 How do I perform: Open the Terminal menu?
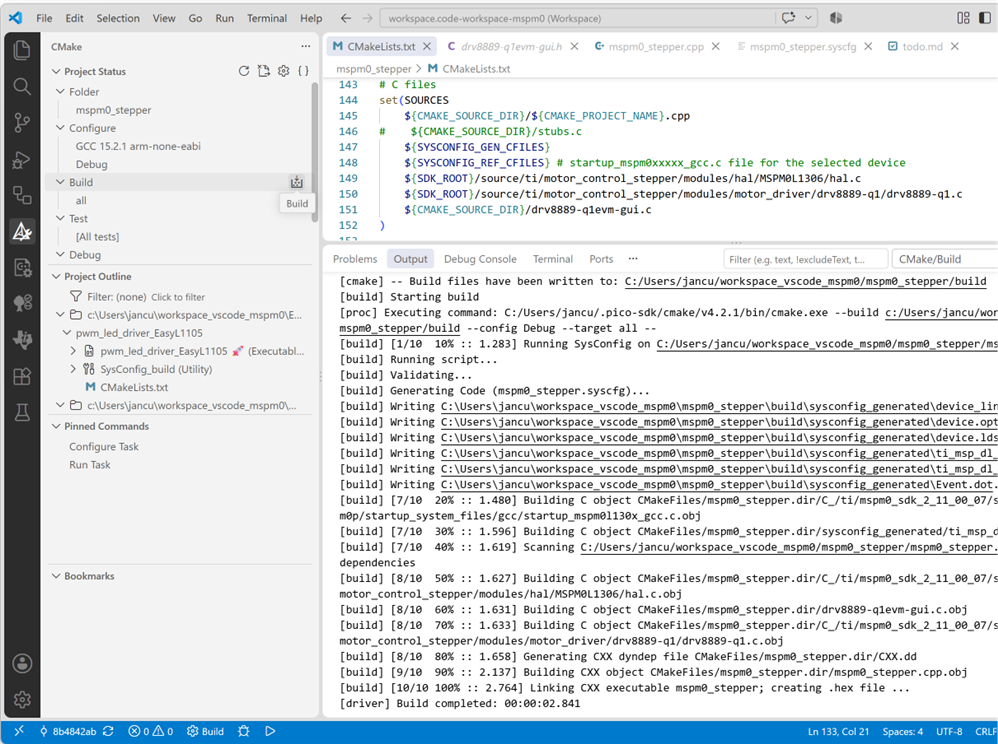point(267,18)
